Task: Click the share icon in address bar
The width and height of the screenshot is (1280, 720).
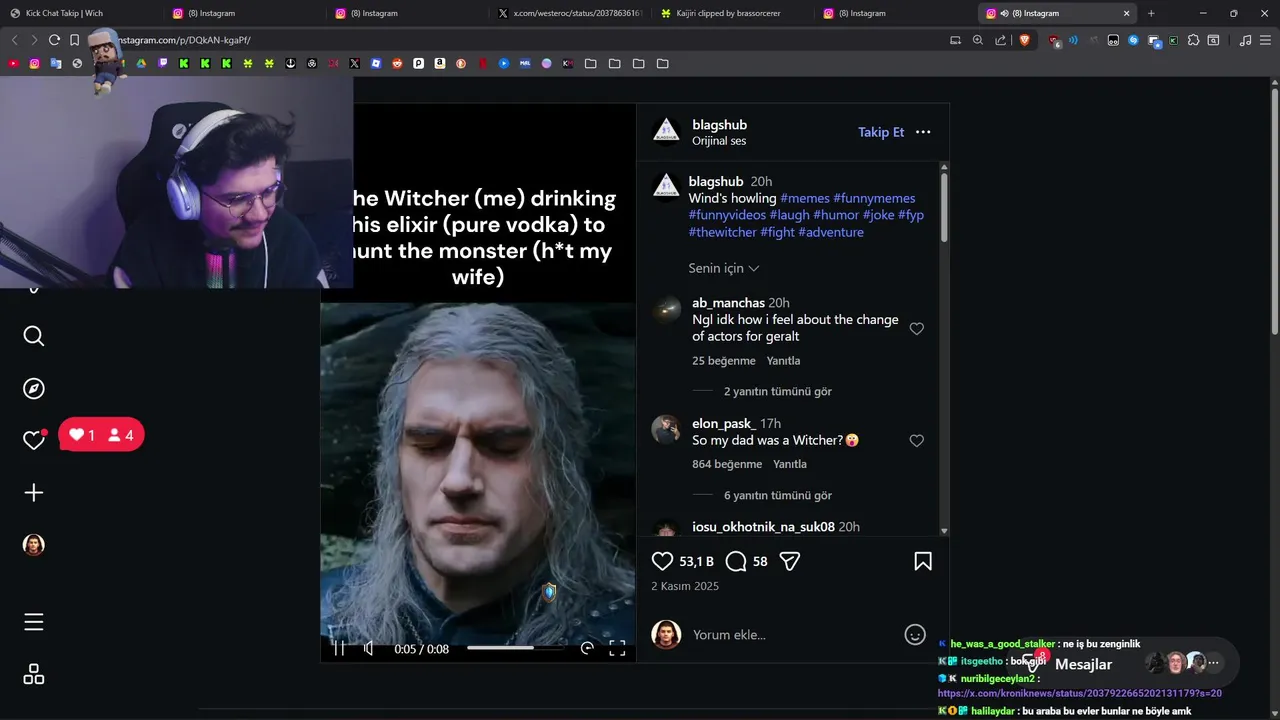Action: 1001,40
